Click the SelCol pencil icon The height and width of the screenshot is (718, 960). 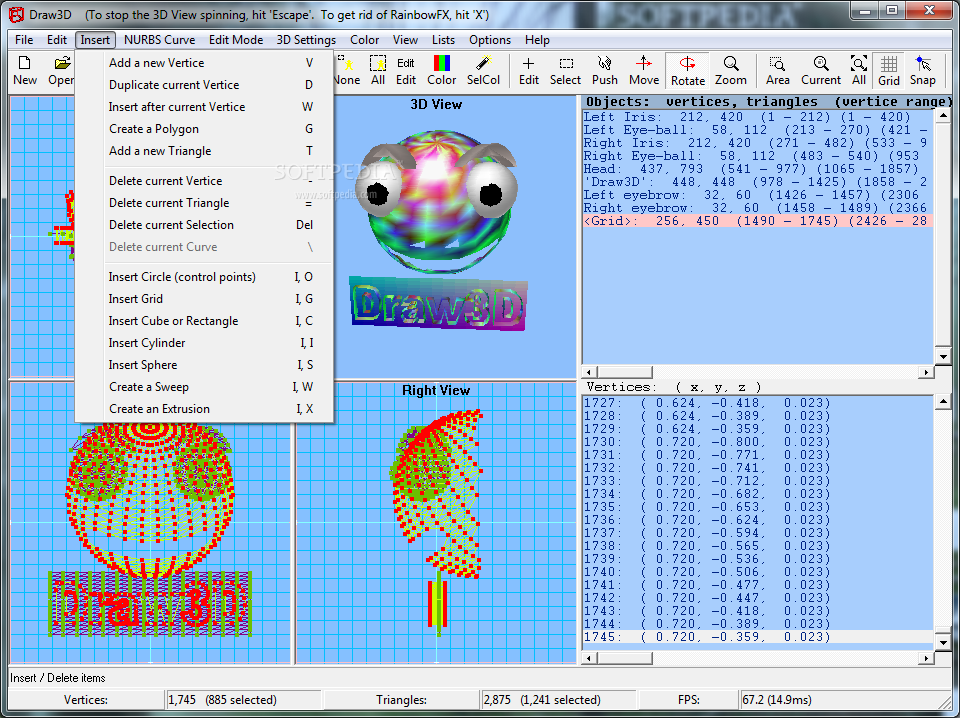(x=483, y=70)
